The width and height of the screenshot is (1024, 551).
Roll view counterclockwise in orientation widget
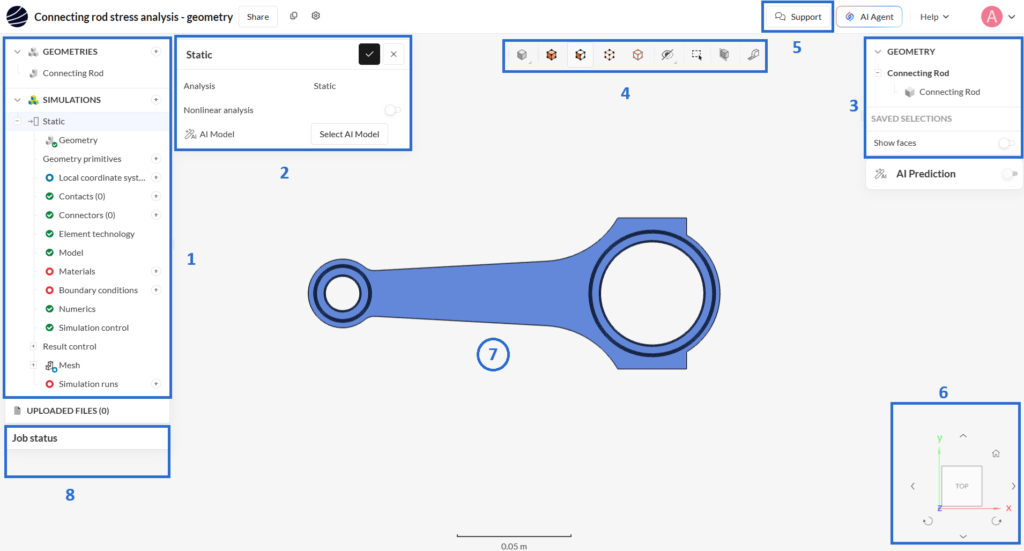click(x=928, y=521)
